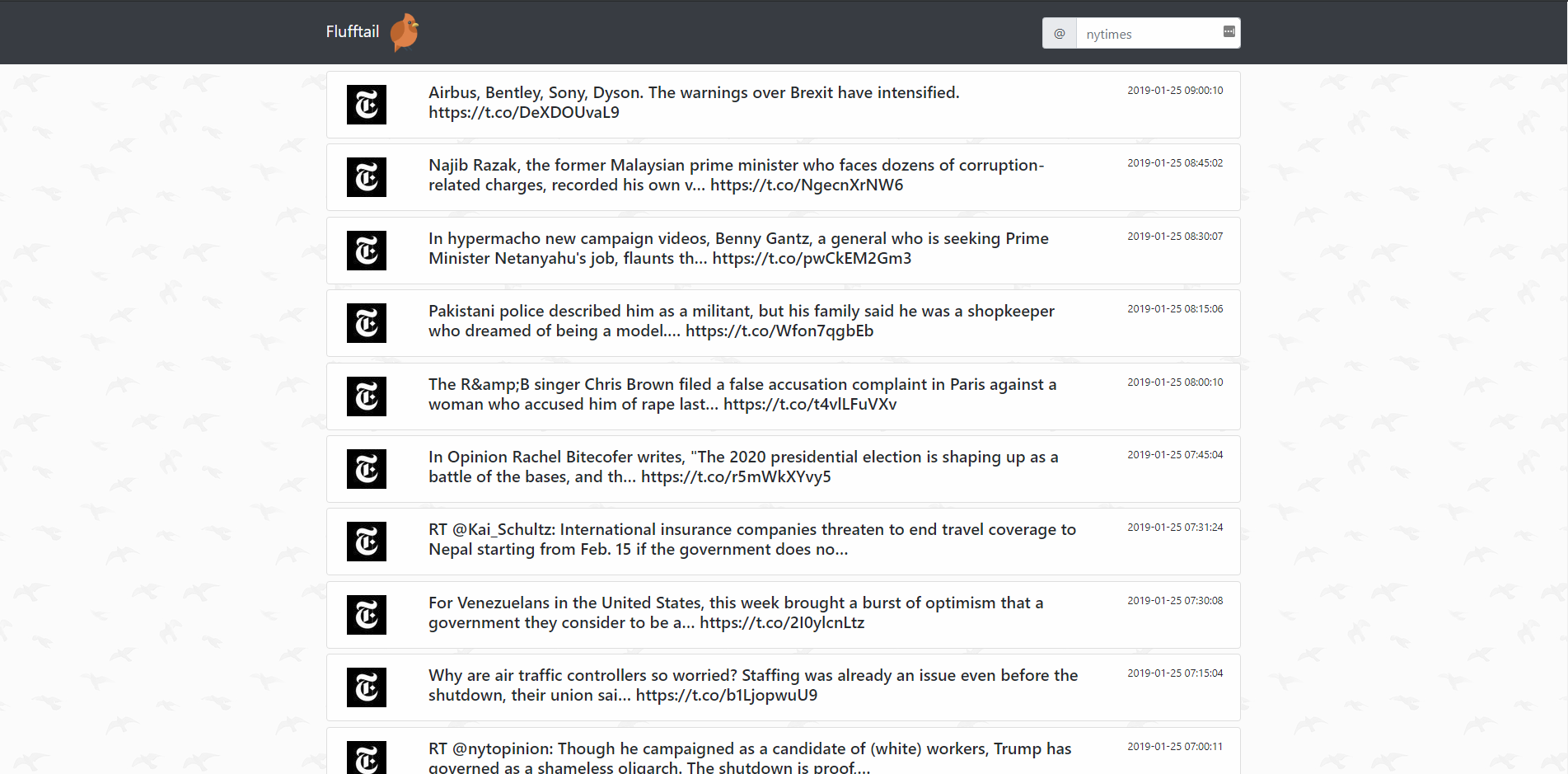Viewport: 1568px width, 774px height.
Task: Click the tweet text about Benny Gantz campaign videos
Action: (x=738, y=248)
